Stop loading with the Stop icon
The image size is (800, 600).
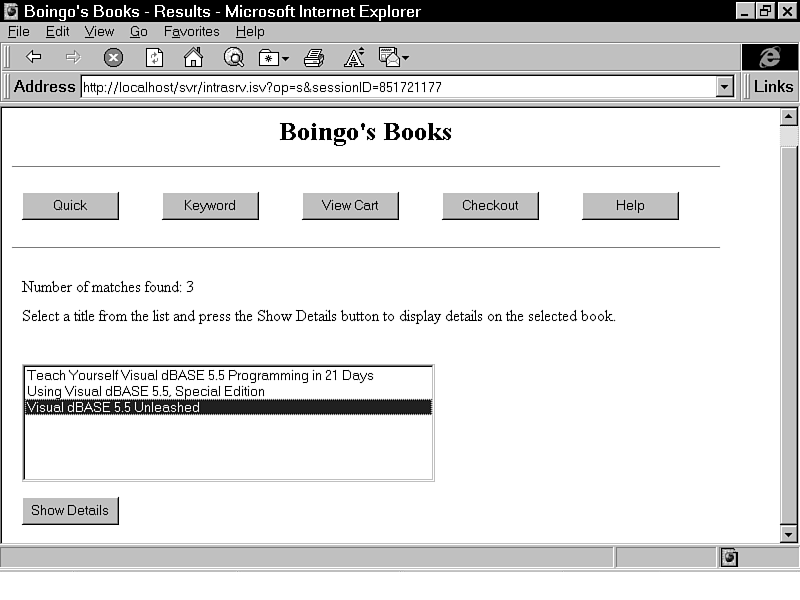[113, 57]
